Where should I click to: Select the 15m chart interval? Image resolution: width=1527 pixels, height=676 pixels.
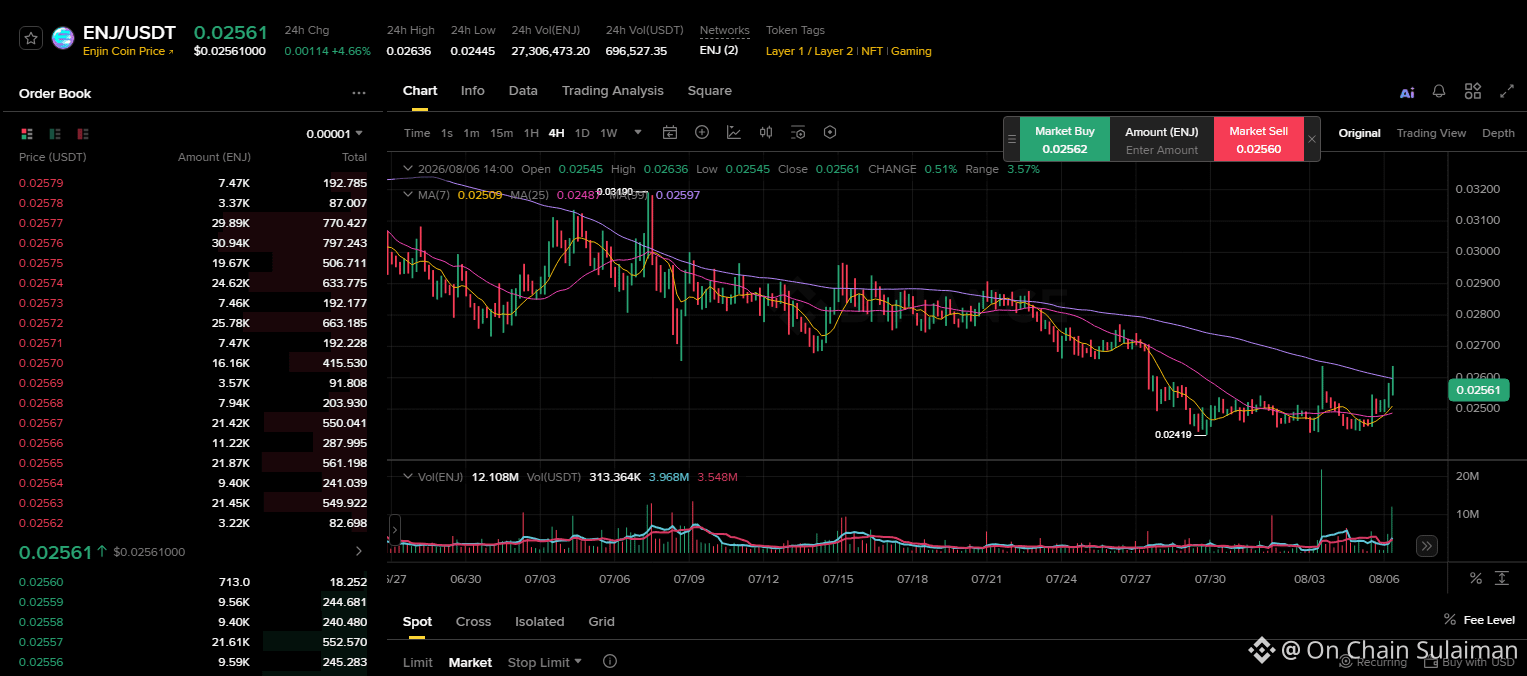(501, 133)
